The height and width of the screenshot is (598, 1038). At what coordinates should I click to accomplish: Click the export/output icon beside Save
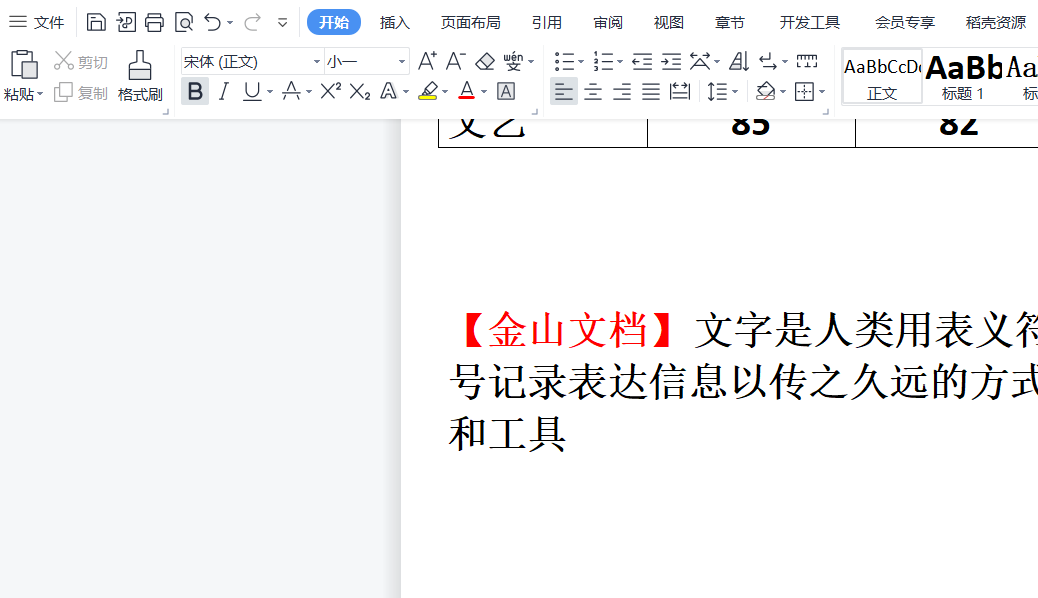coord(126,23)
